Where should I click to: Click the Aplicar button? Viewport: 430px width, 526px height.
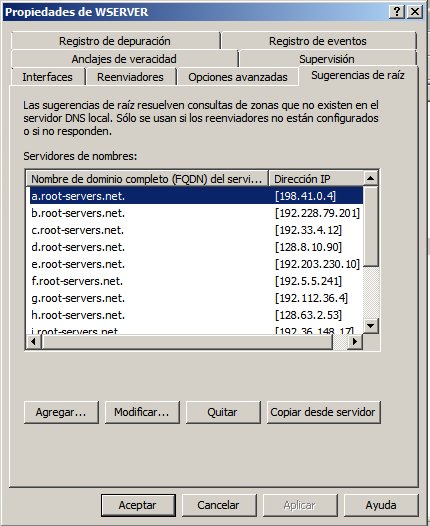[300, 505]
